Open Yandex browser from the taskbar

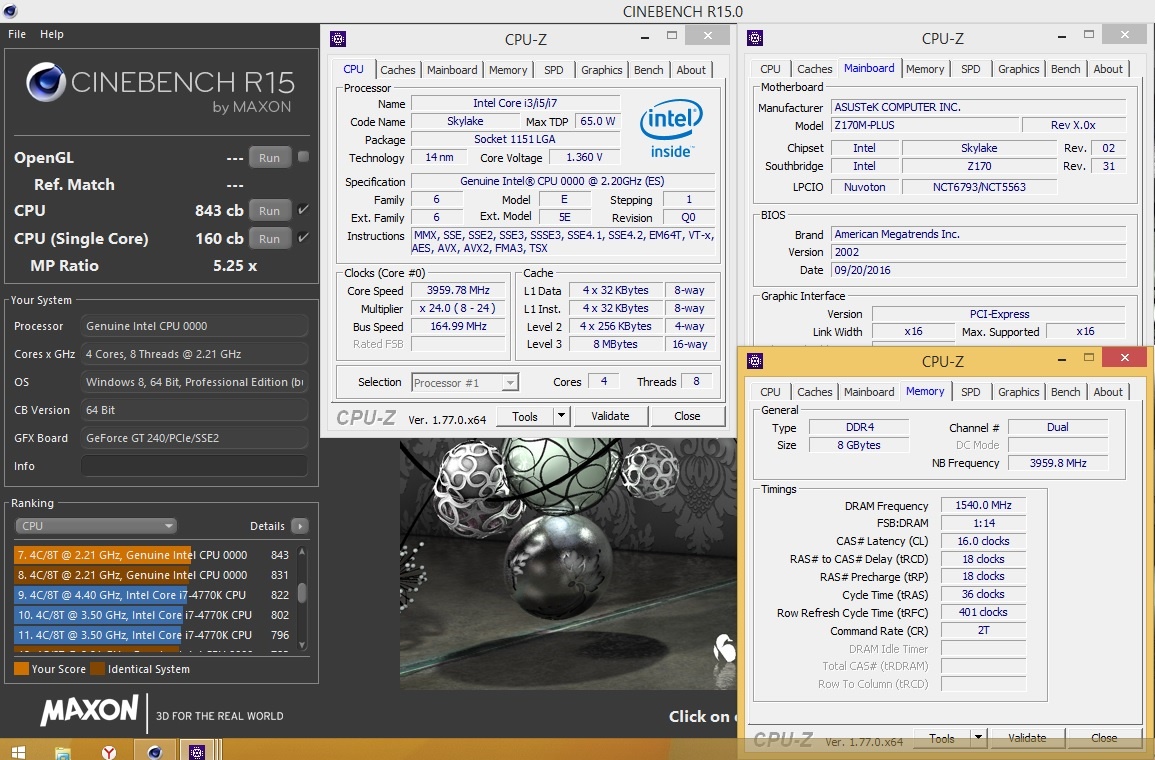pos(108,751)
